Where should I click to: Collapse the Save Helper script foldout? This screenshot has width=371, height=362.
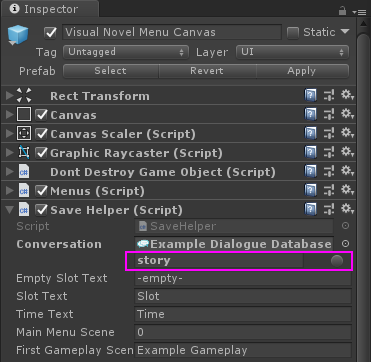click(x=9, y=210)
